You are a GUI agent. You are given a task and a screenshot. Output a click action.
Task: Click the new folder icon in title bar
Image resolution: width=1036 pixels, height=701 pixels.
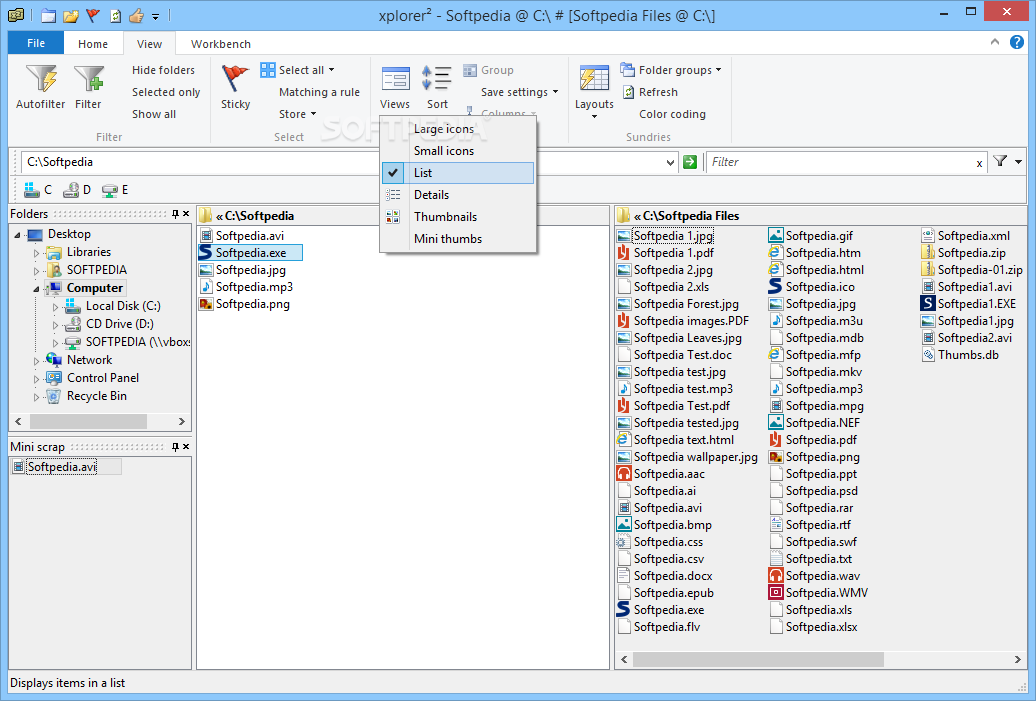(x=48, y=15)
